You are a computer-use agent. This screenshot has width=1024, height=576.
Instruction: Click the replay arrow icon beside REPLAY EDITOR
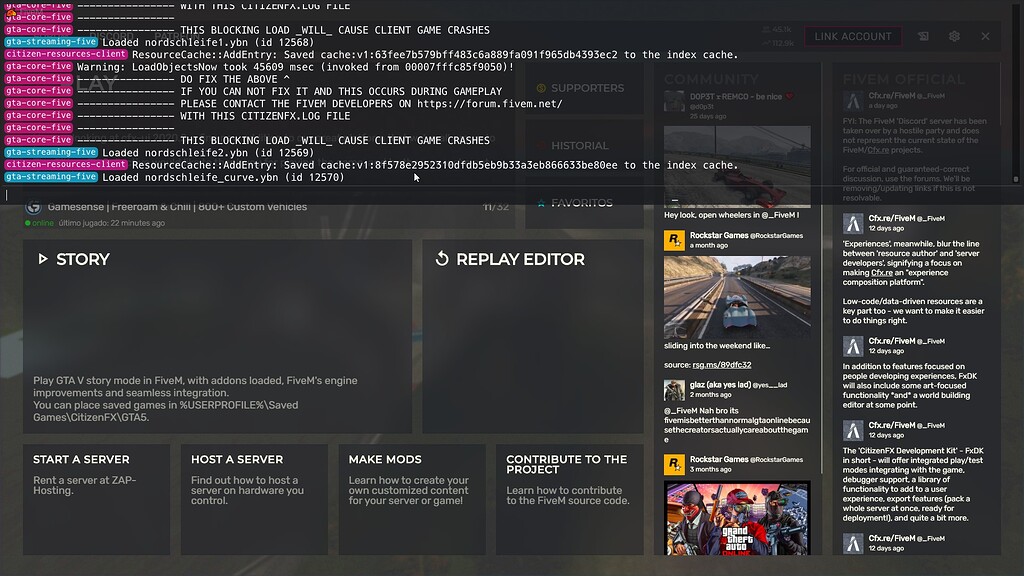point(442,259)
